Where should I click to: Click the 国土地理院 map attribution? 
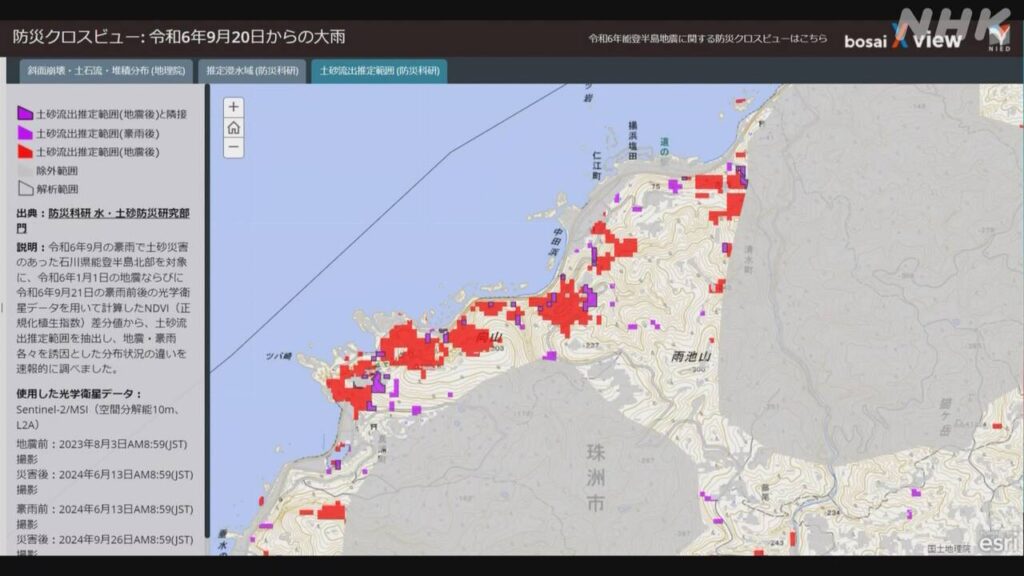click(948, 548)
